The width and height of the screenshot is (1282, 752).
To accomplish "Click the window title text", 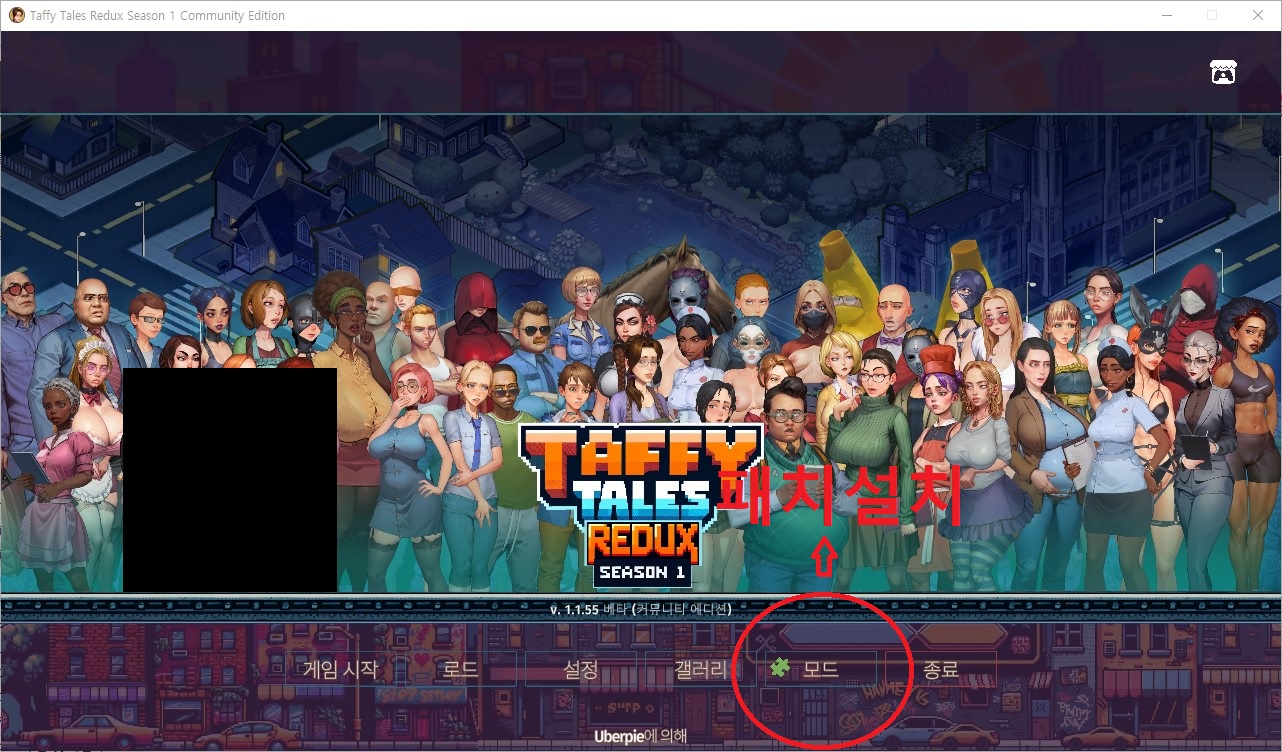I will [157, 15].
